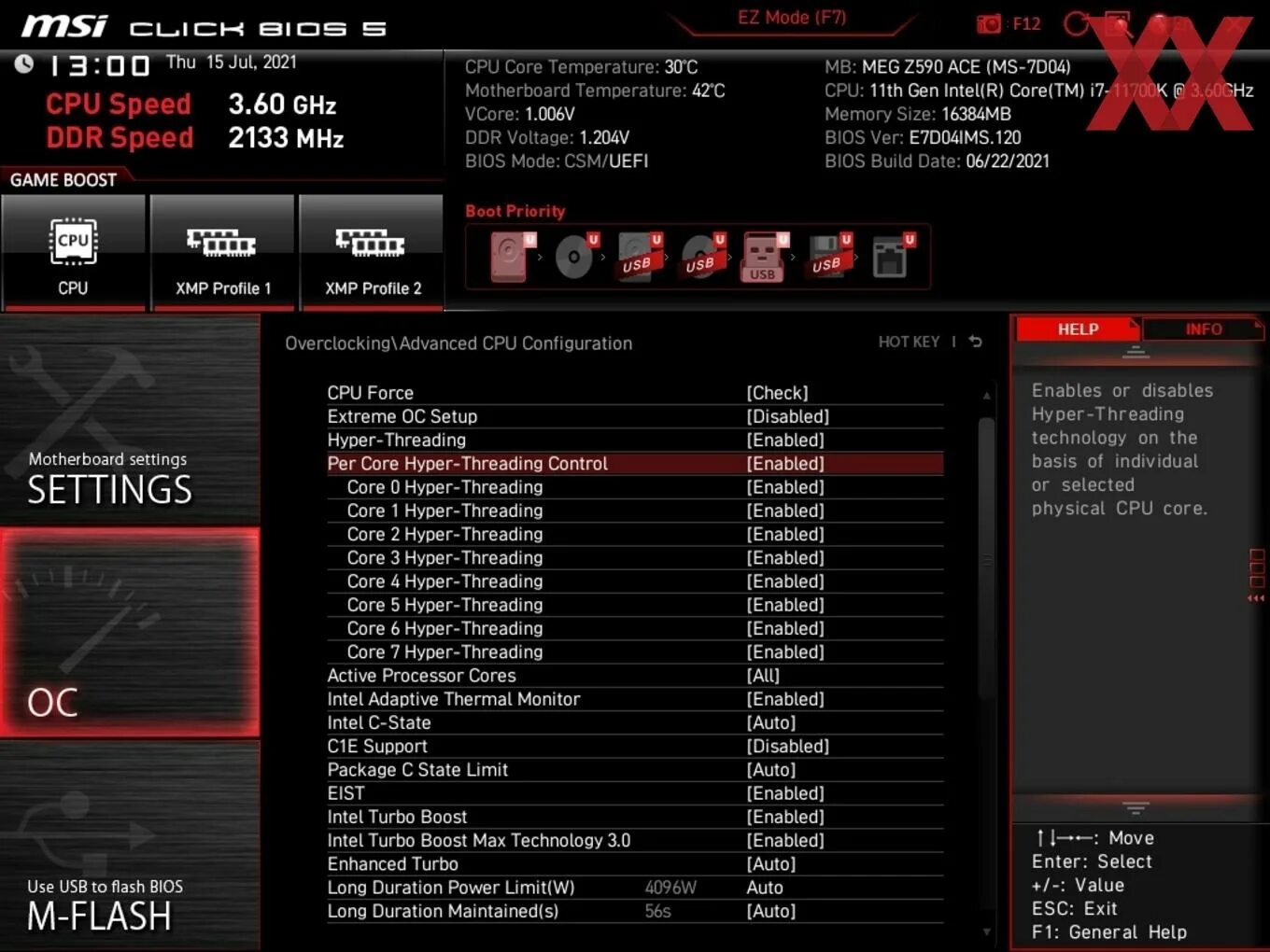Edit Long Duration Power Limit(W) Auto field

(x=765, y=888)
